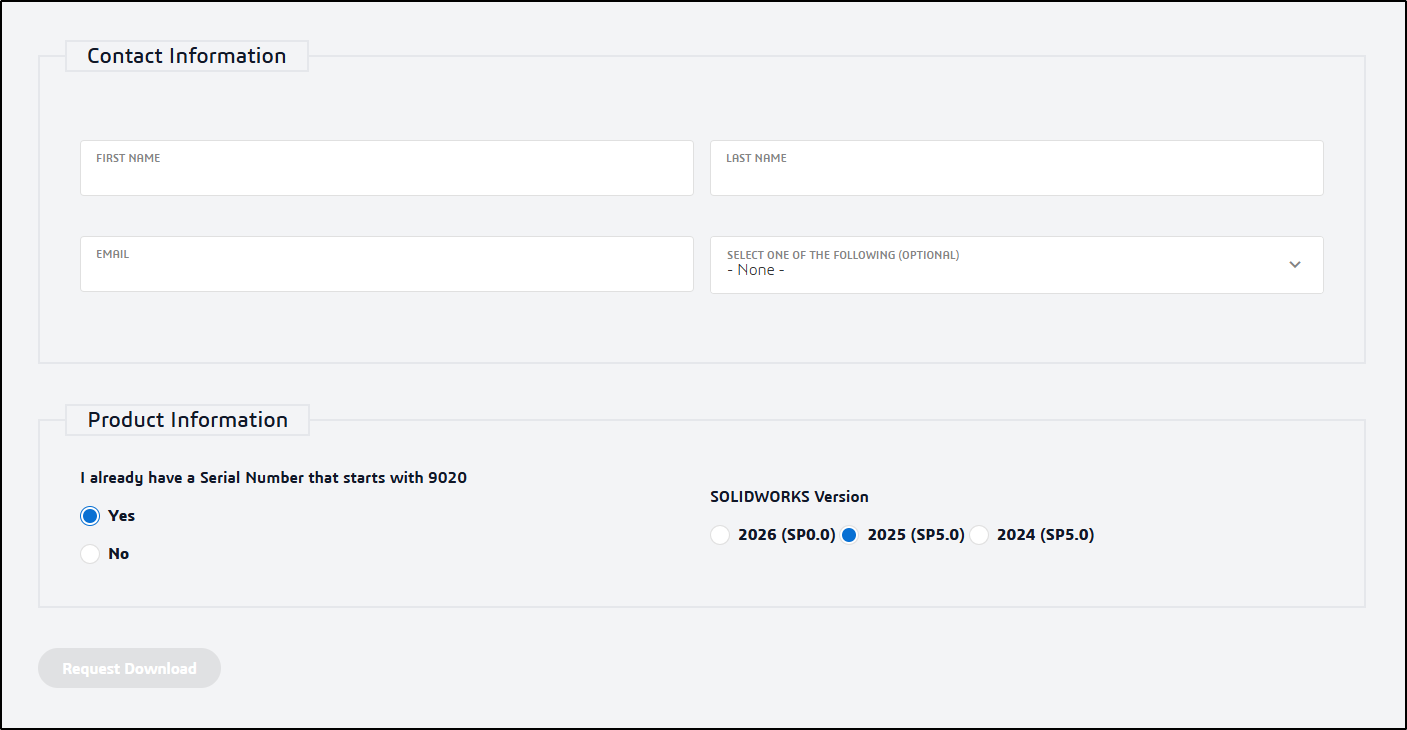Click the Product Information section heading

tap(188, 420)
